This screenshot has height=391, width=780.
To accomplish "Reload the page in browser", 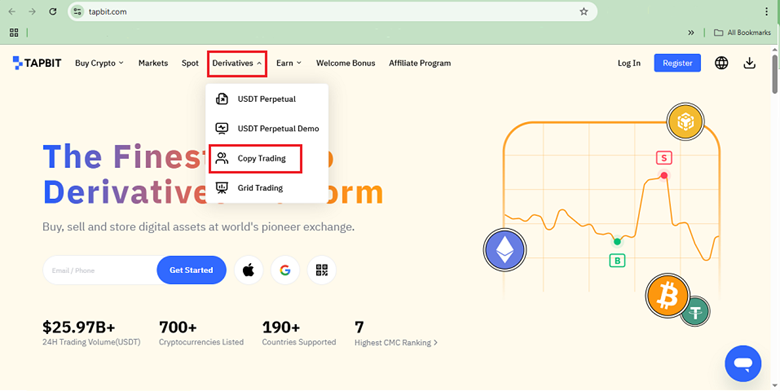I will coord(53,11).
